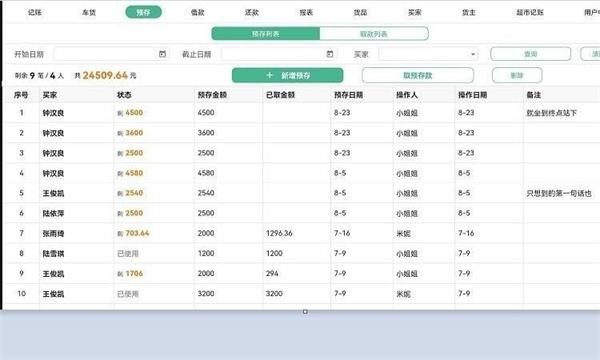Viewport: 600px width, 360px height.
Task: Focus the 截止日期 date input field
Action: [x=279, y=54]
